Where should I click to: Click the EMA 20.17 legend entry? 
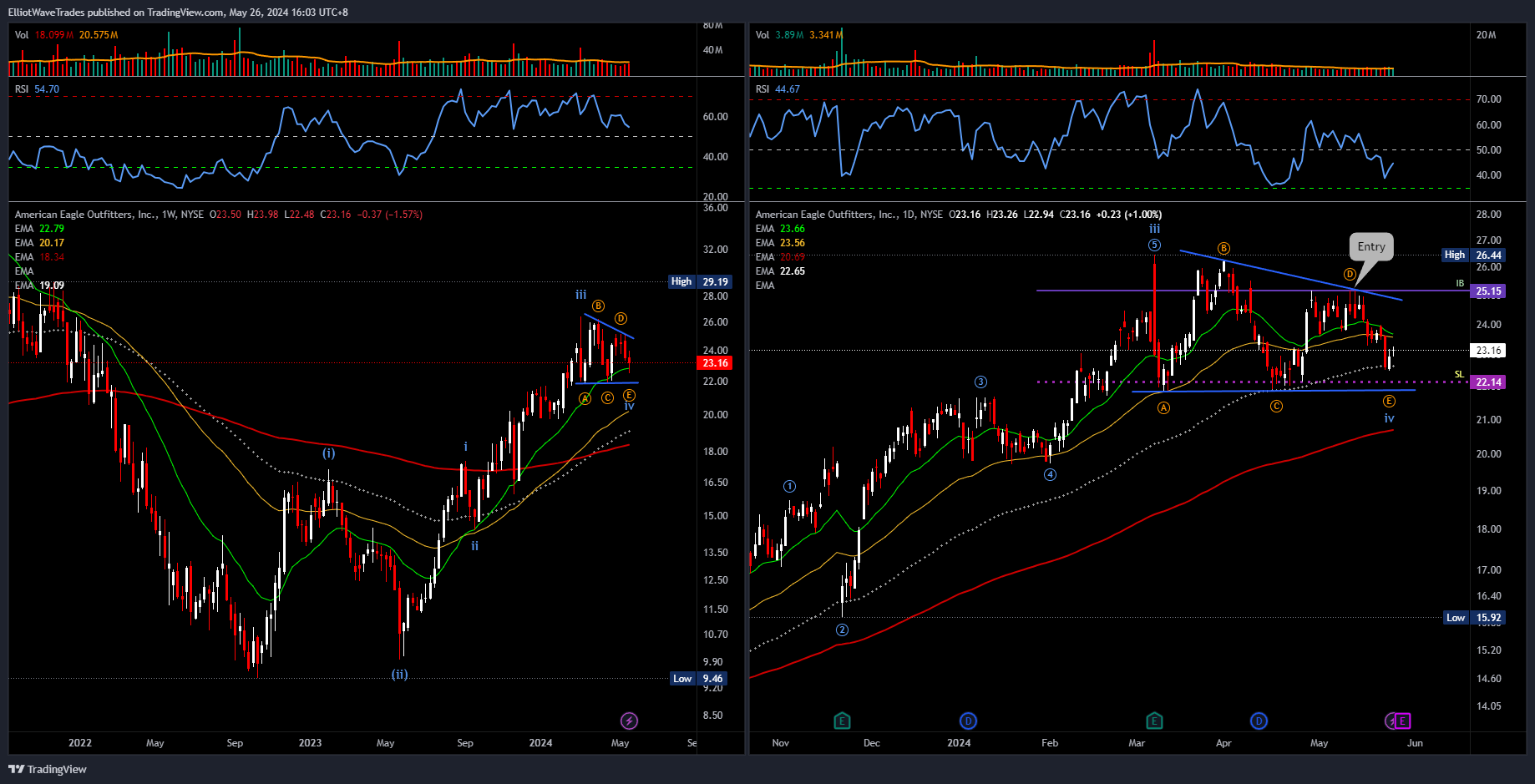(39, 243)
